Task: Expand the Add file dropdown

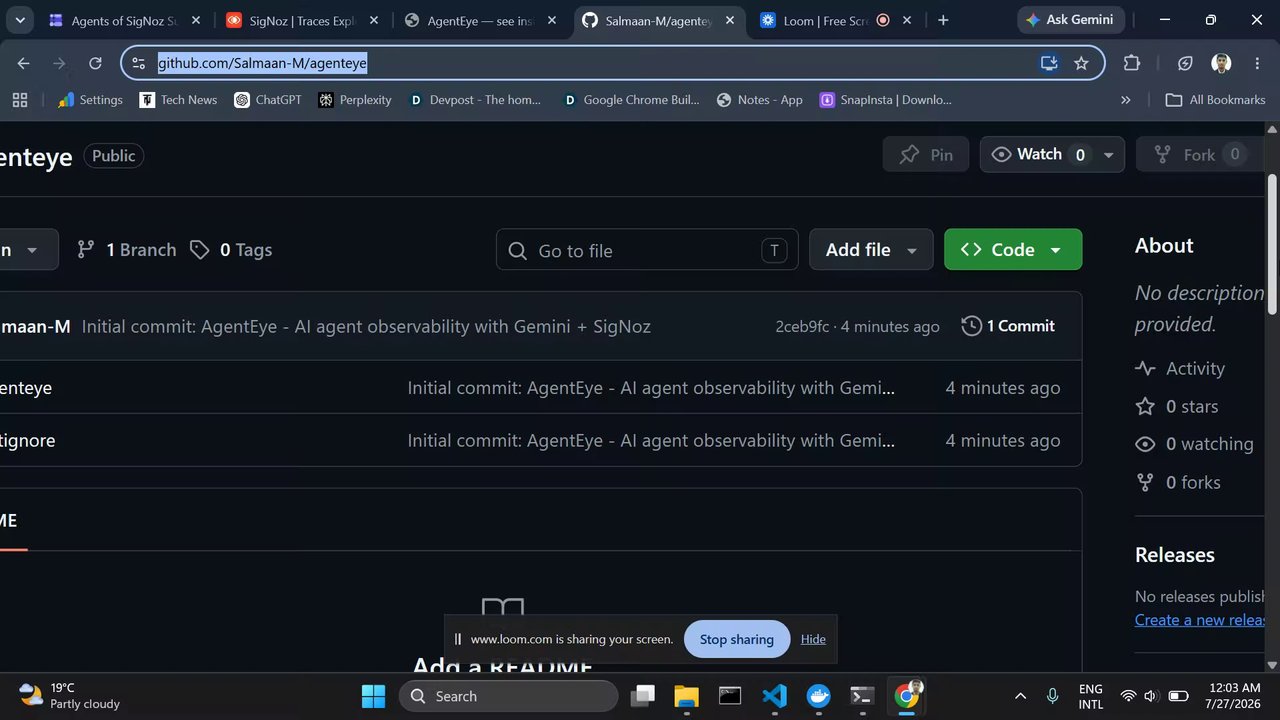Action: coord(871,250)
